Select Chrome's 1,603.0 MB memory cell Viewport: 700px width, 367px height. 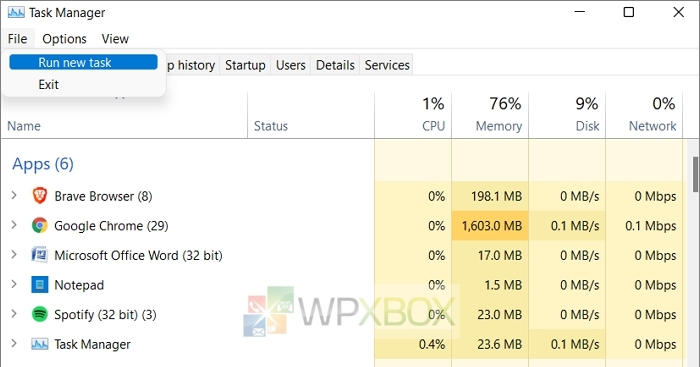coord(490,226)
